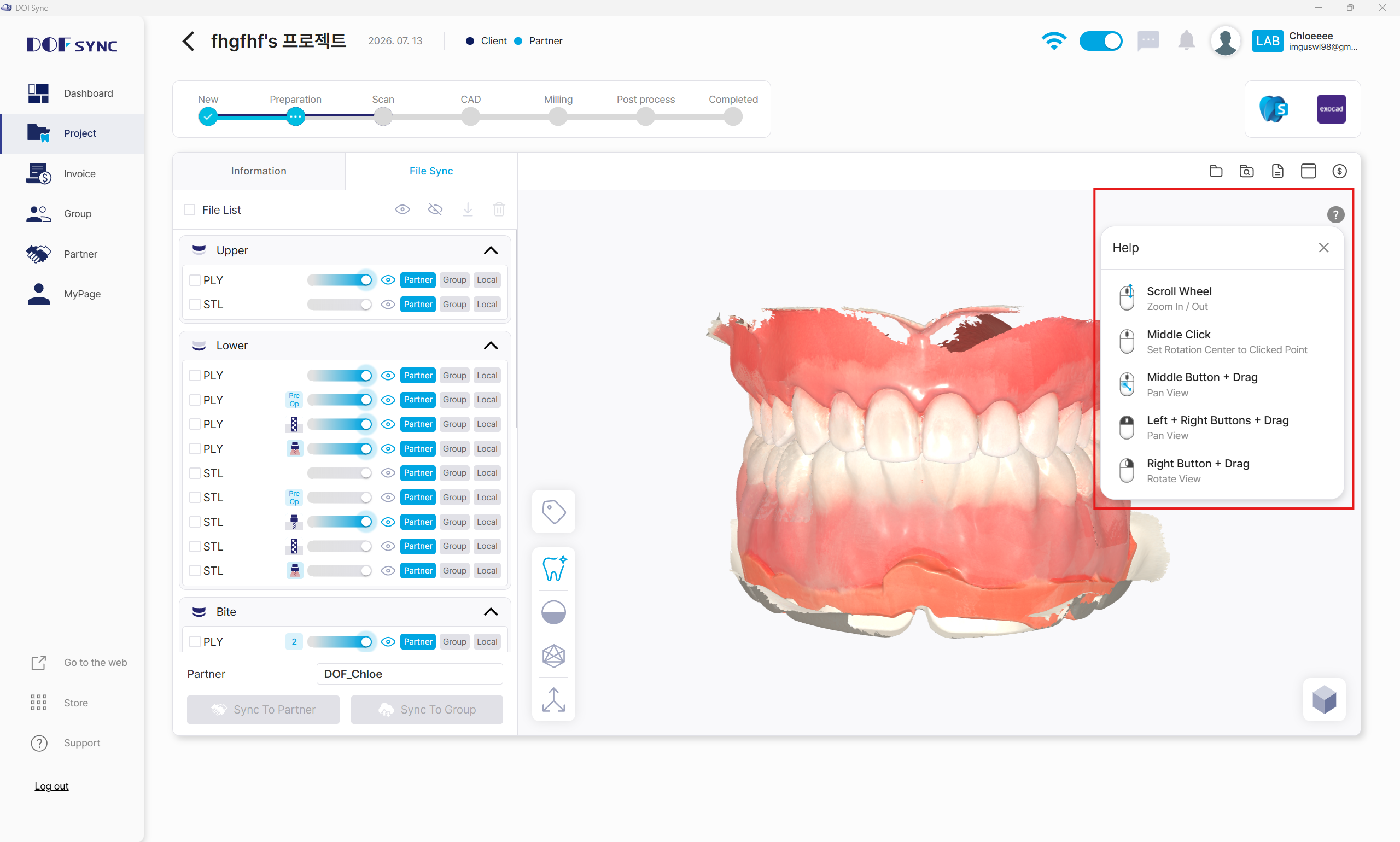The width and height of the screenshot is (1400, 842).
Task: Activate the half-circle section view tool
Action: click(553, 612)
